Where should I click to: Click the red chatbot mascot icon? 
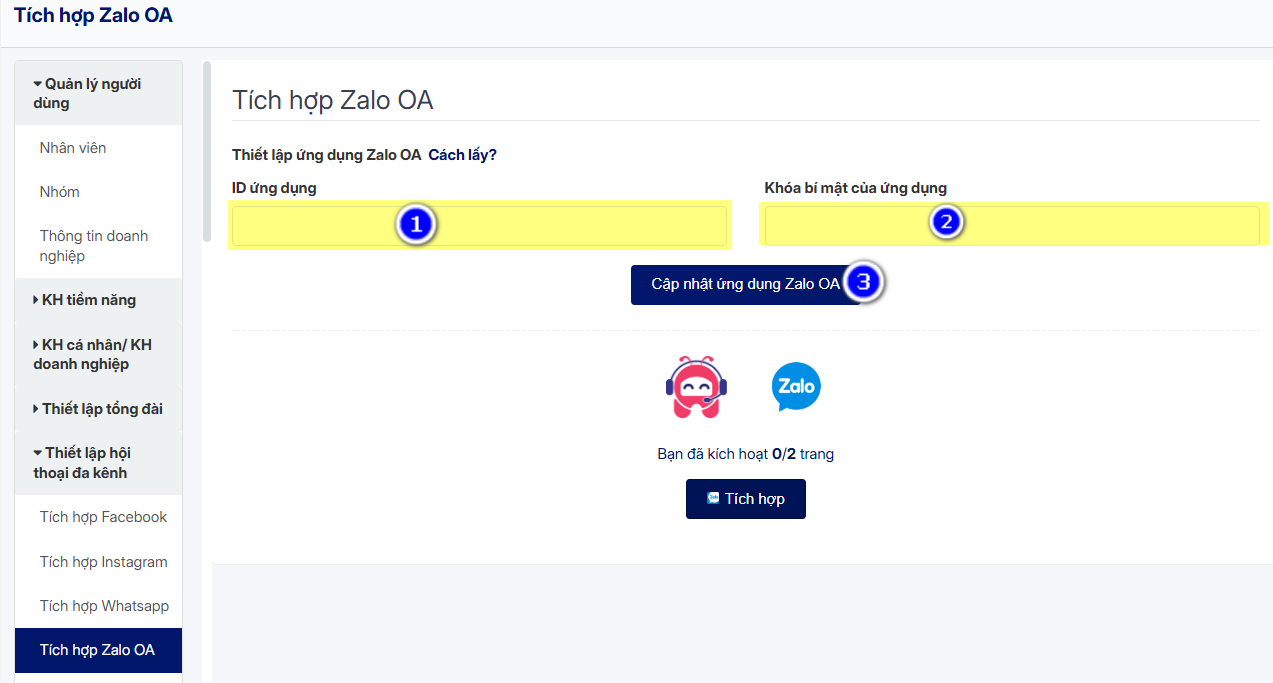click(x=696, y=386)
